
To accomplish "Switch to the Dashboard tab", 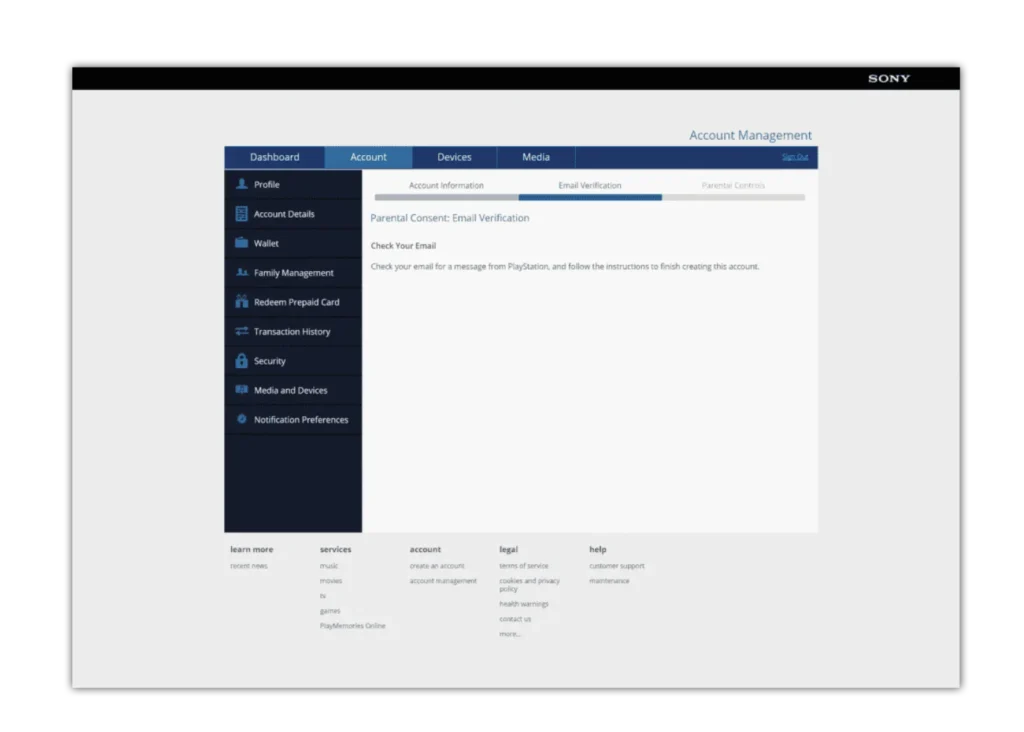I will 274,157.
